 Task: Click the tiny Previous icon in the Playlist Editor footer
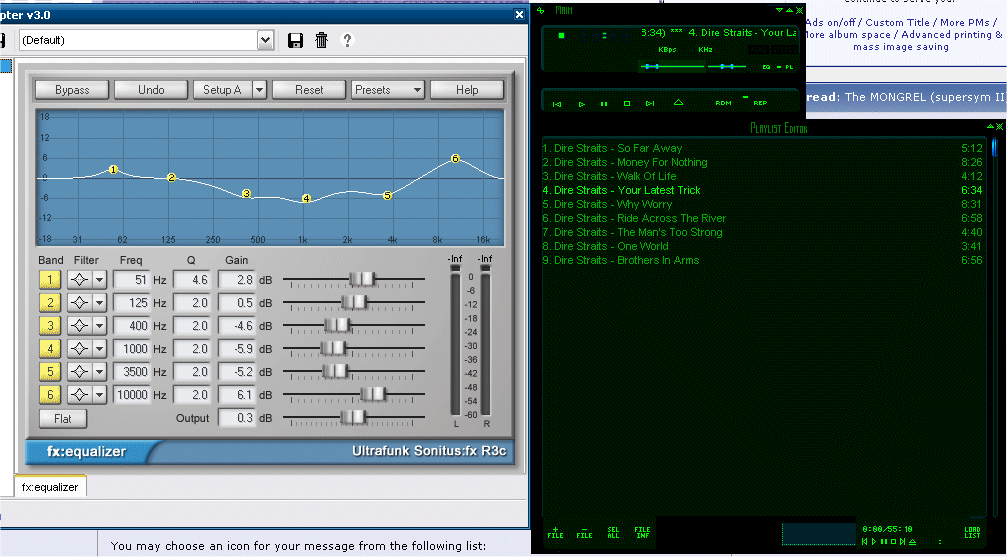click(865, 541)
